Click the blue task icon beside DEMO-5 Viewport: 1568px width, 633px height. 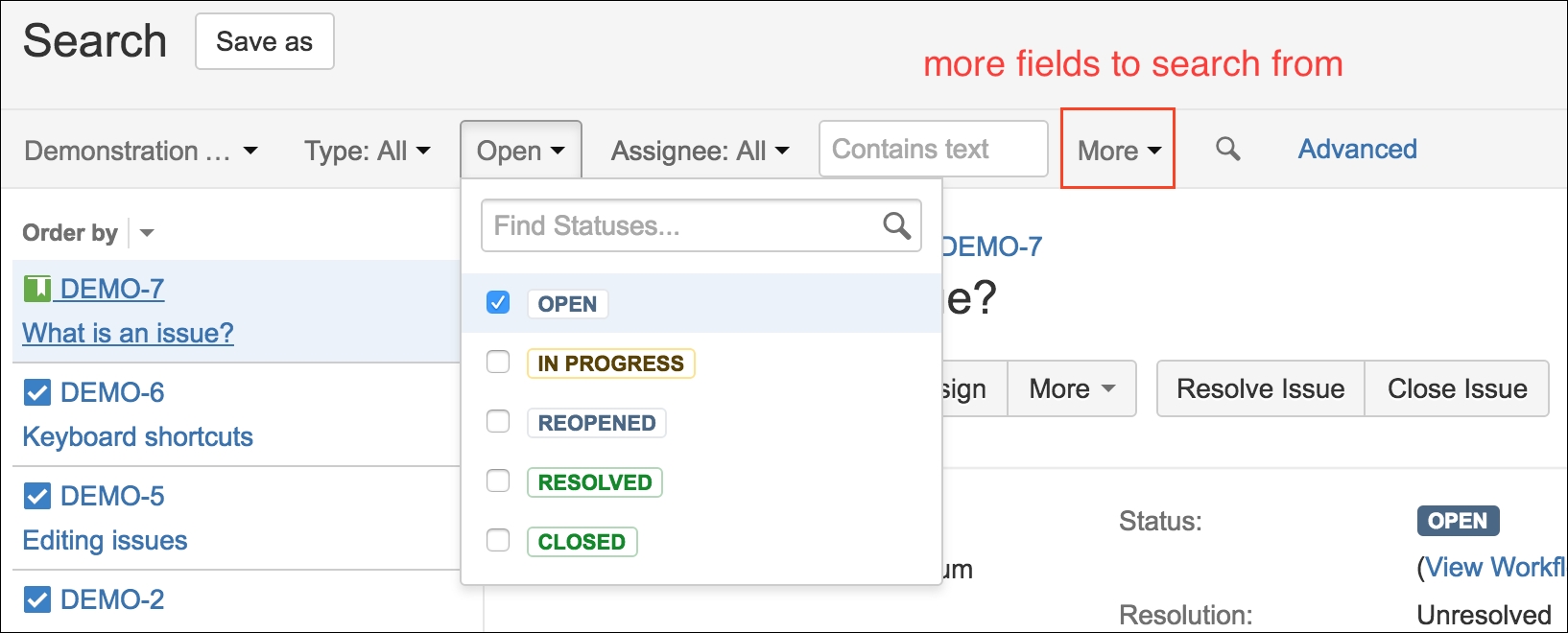pyautogui.click(x=36, y=496)
